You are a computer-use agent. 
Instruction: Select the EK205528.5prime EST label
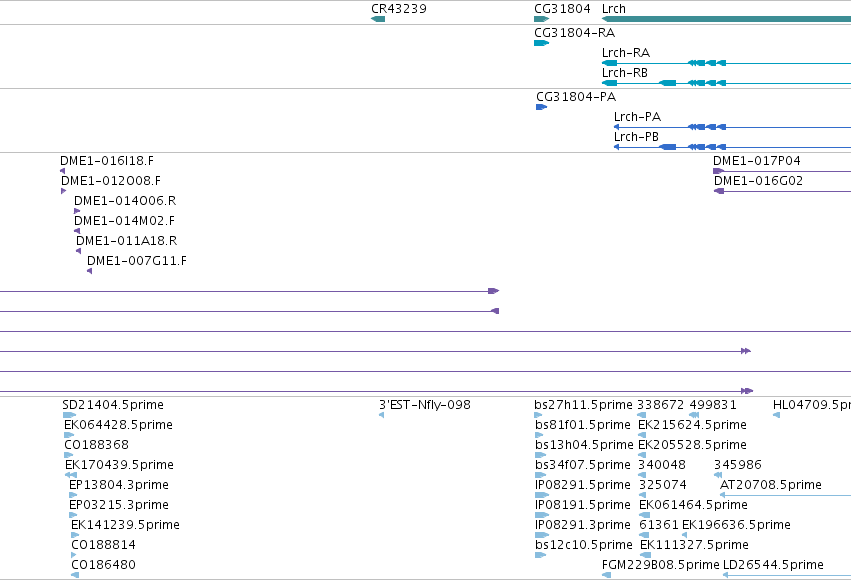click(693, 445)
